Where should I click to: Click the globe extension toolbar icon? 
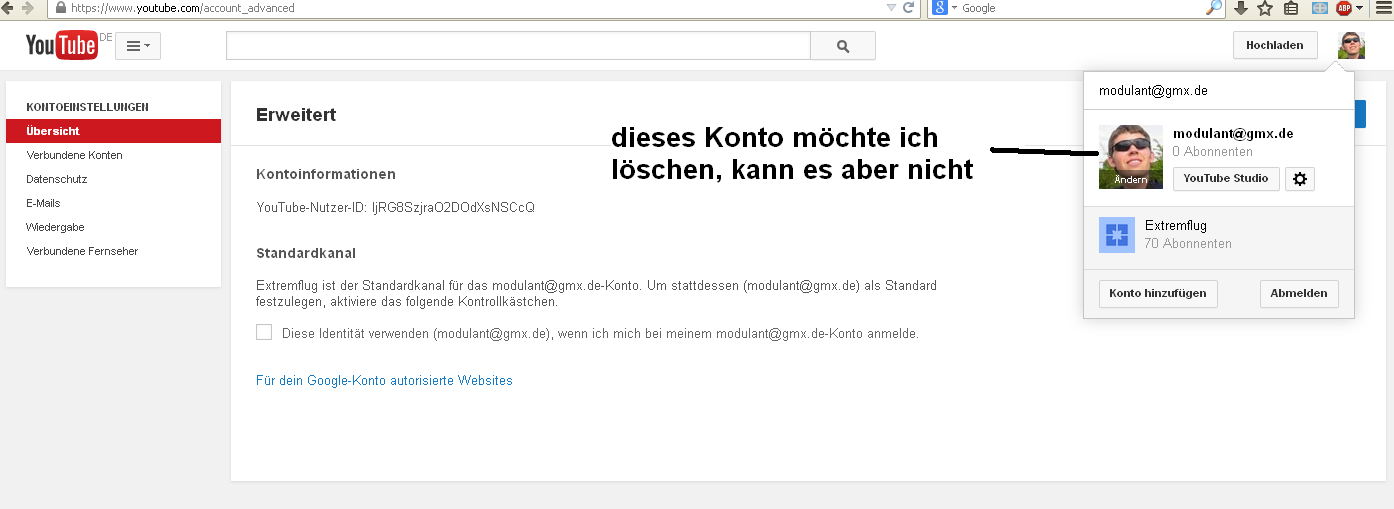(x=1320, y=8)
